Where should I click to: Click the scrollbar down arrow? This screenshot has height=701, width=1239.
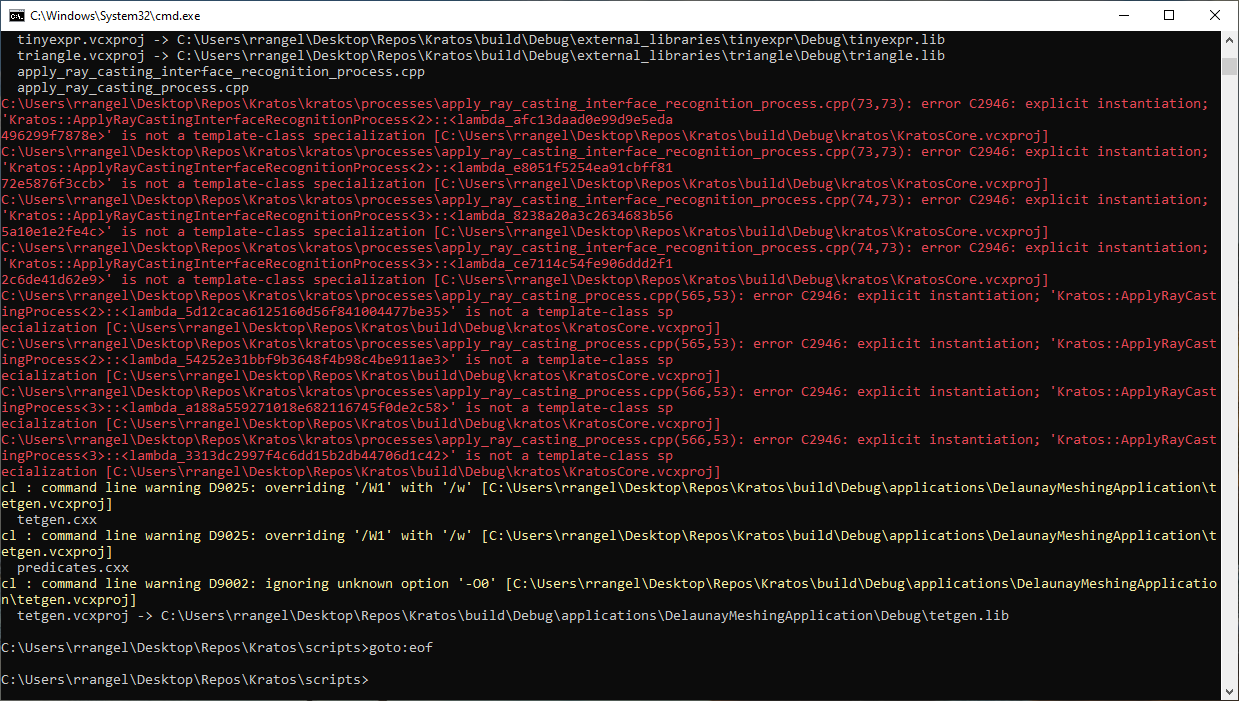(1230, 691)
